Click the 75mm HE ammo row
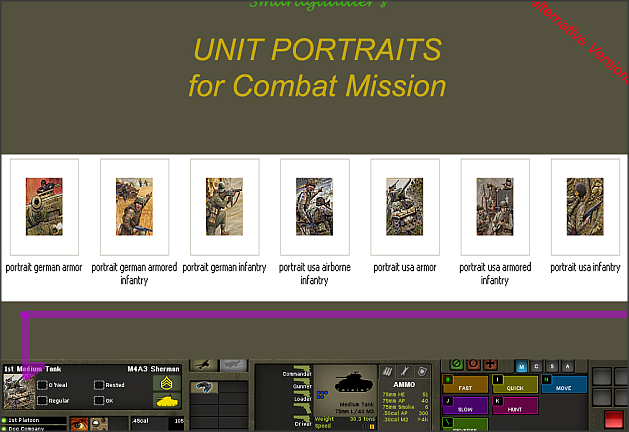 (405, 395)
